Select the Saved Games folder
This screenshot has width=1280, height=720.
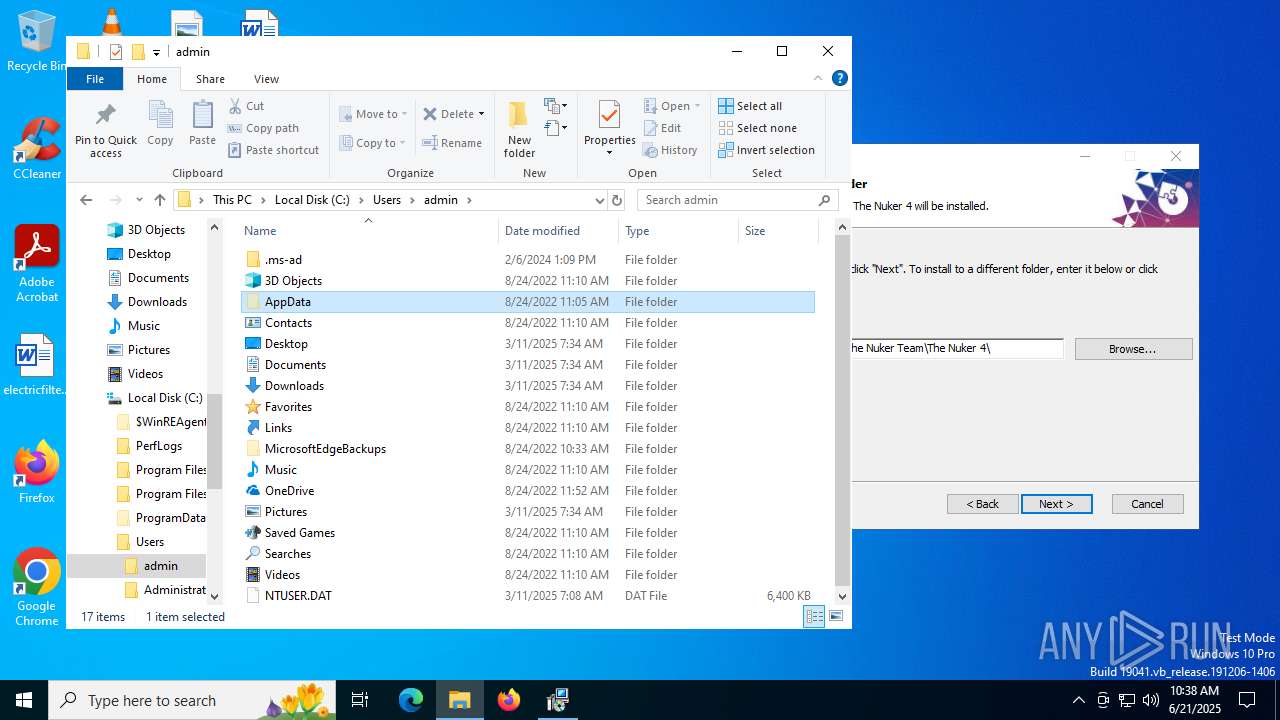click(x=528, y=533)
